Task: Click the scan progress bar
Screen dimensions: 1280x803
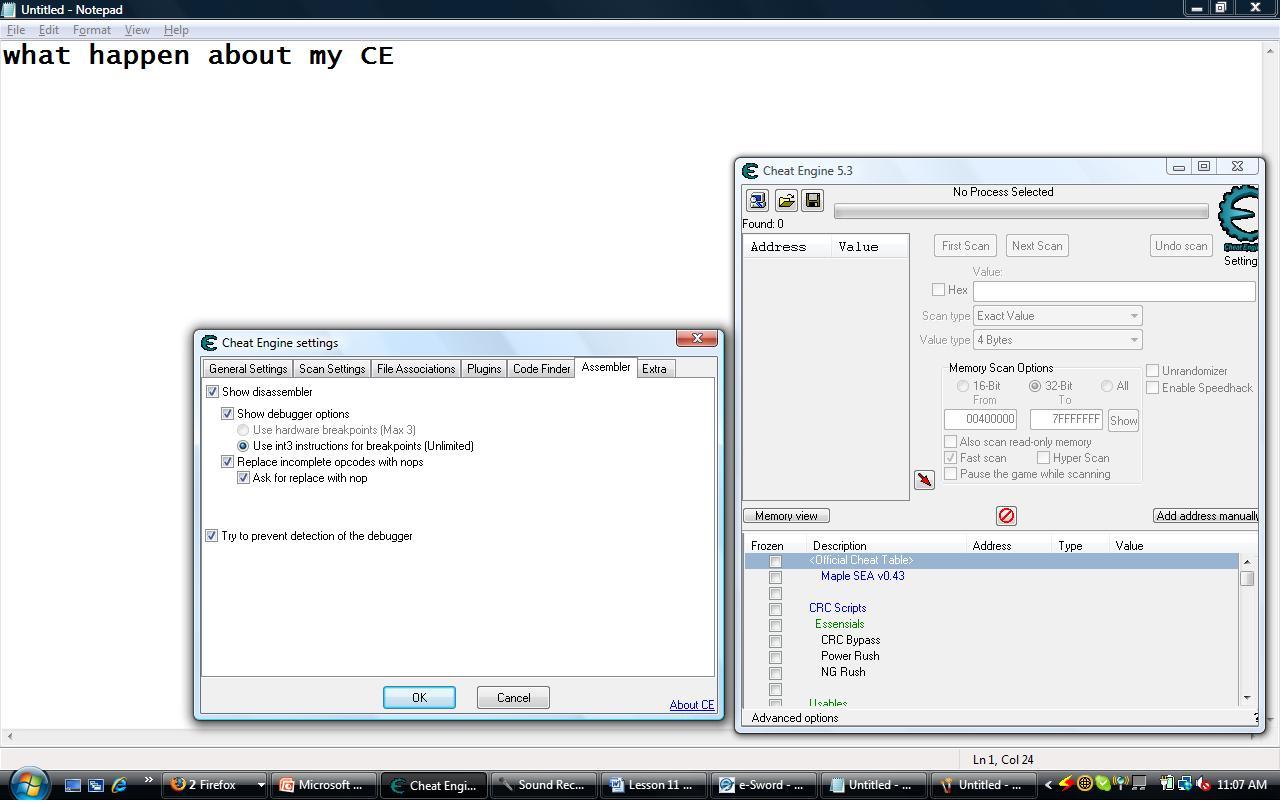Action: [x=1021, y=211]
